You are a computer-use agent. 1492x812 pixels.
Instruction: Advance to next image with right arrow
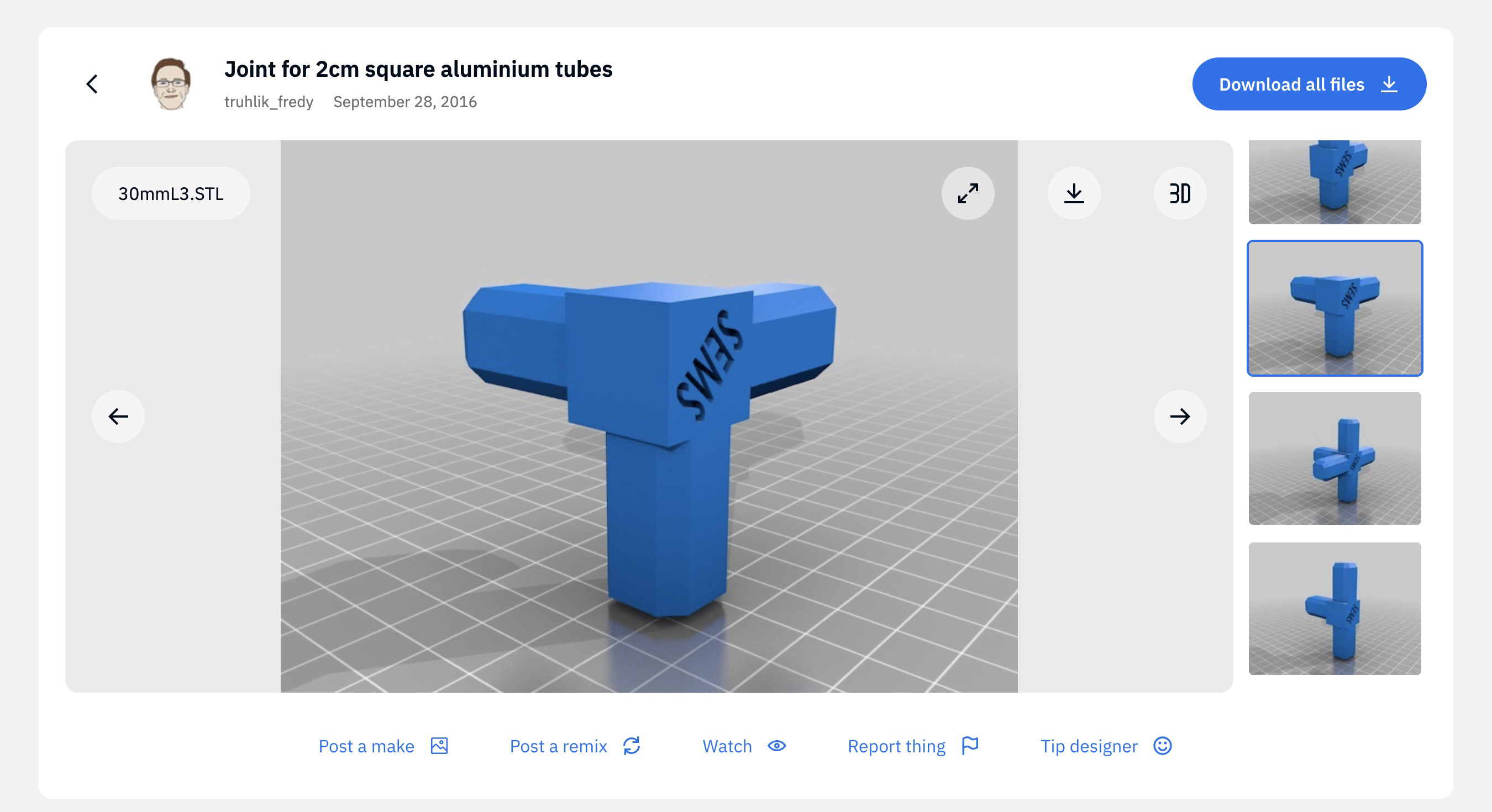pos(1180,416)
